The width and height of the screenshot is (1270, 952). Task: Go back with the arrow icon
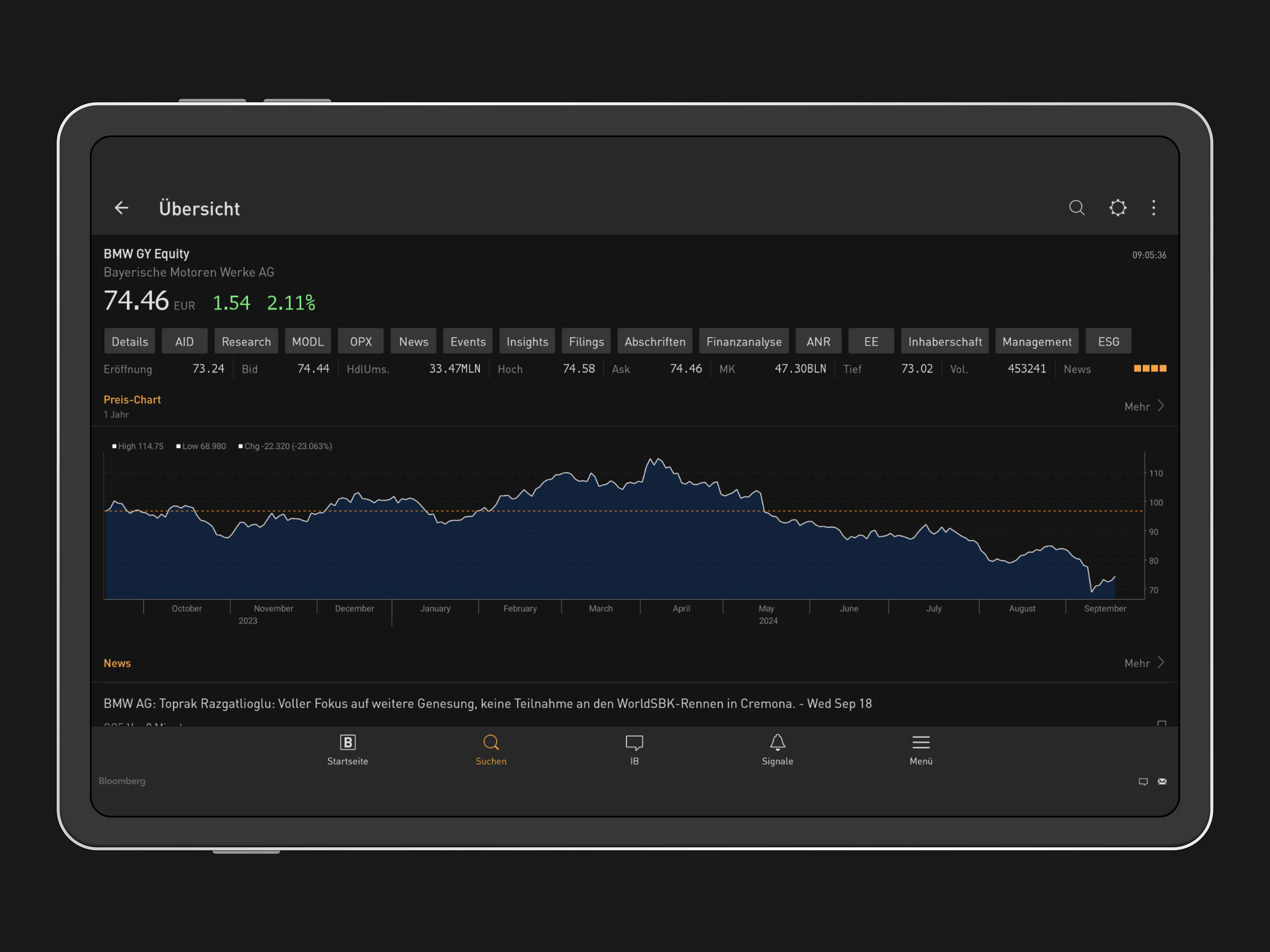click(x=121, y=208)
